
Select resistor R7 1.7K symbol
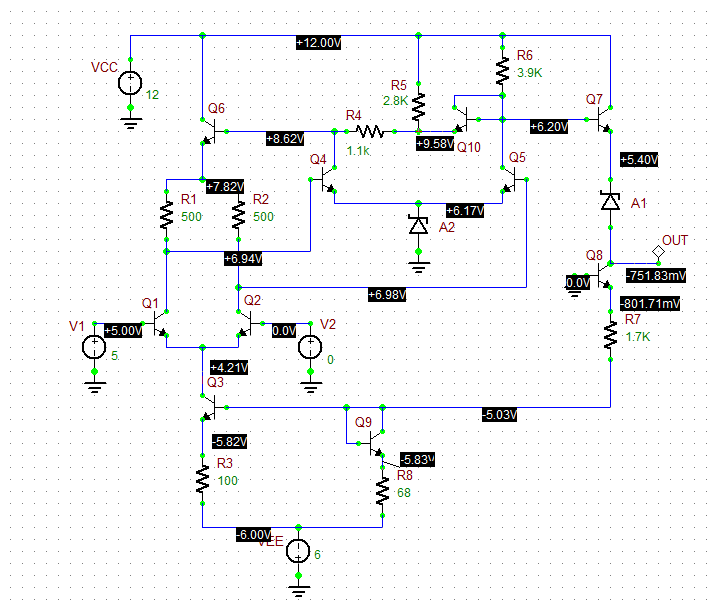tap(610, 336)
